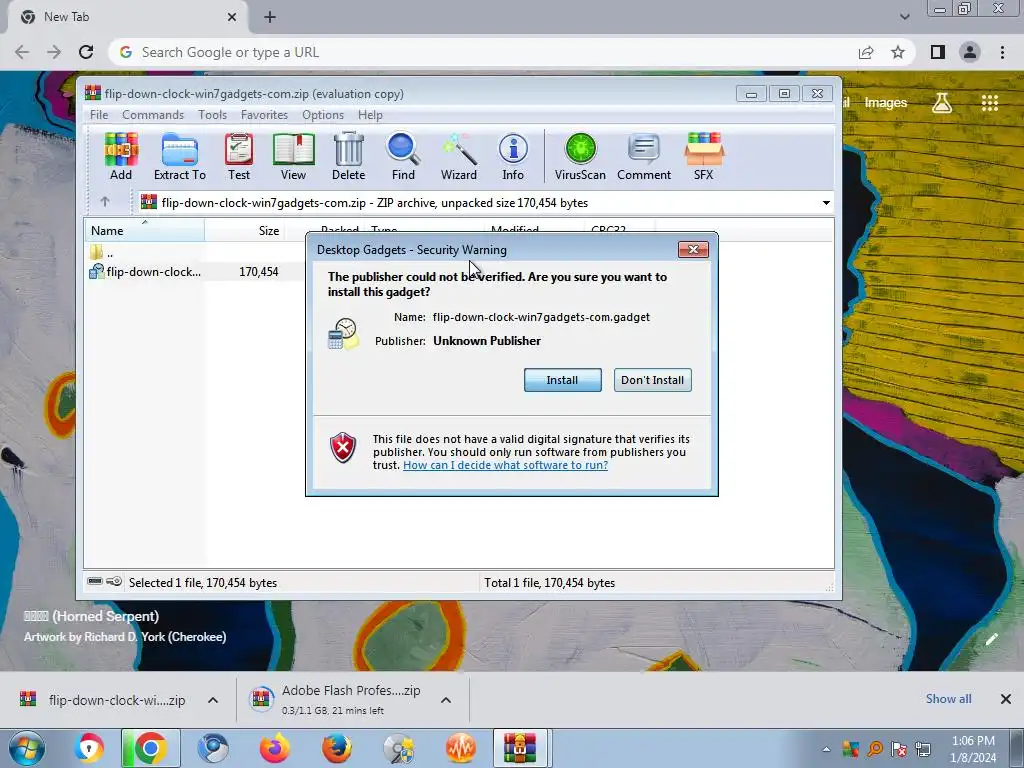The width and height of the screenshot is (1024, 768).
Task: Click the artwork credit Richard D. York link
Action: pyautogui.click(x=125, y=637)
